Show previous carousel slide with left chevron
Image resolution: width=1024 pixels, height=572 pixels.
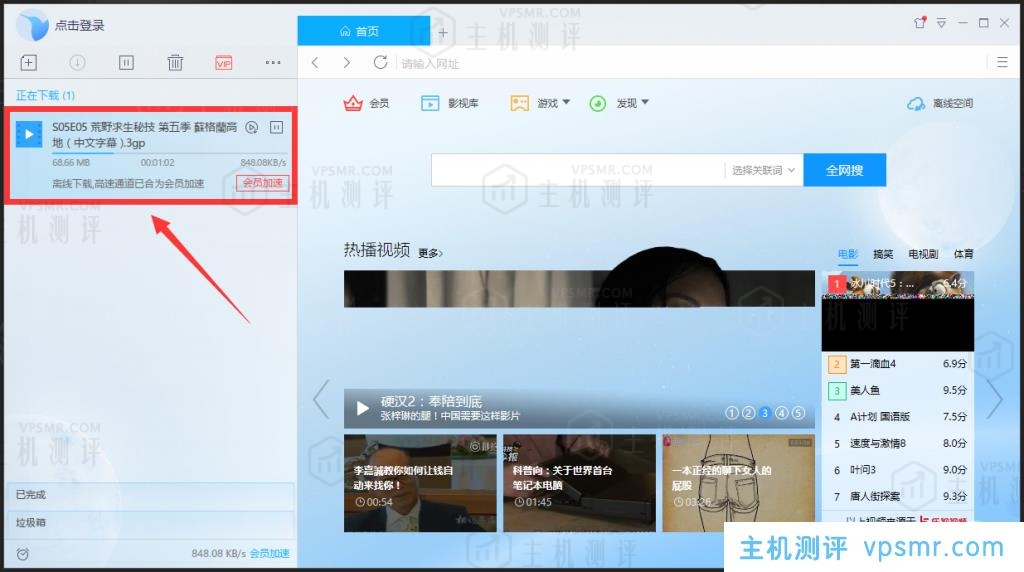[321, 398]
